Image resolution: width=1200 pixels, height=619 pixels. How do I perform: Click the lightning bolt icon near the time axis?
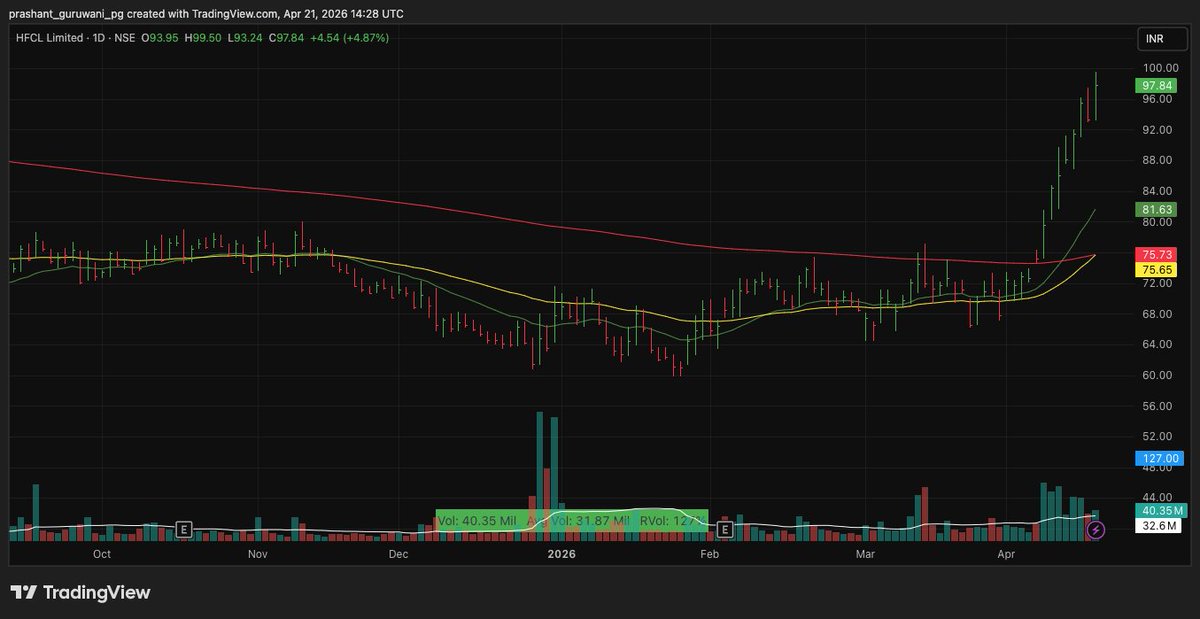[1096, 530]
